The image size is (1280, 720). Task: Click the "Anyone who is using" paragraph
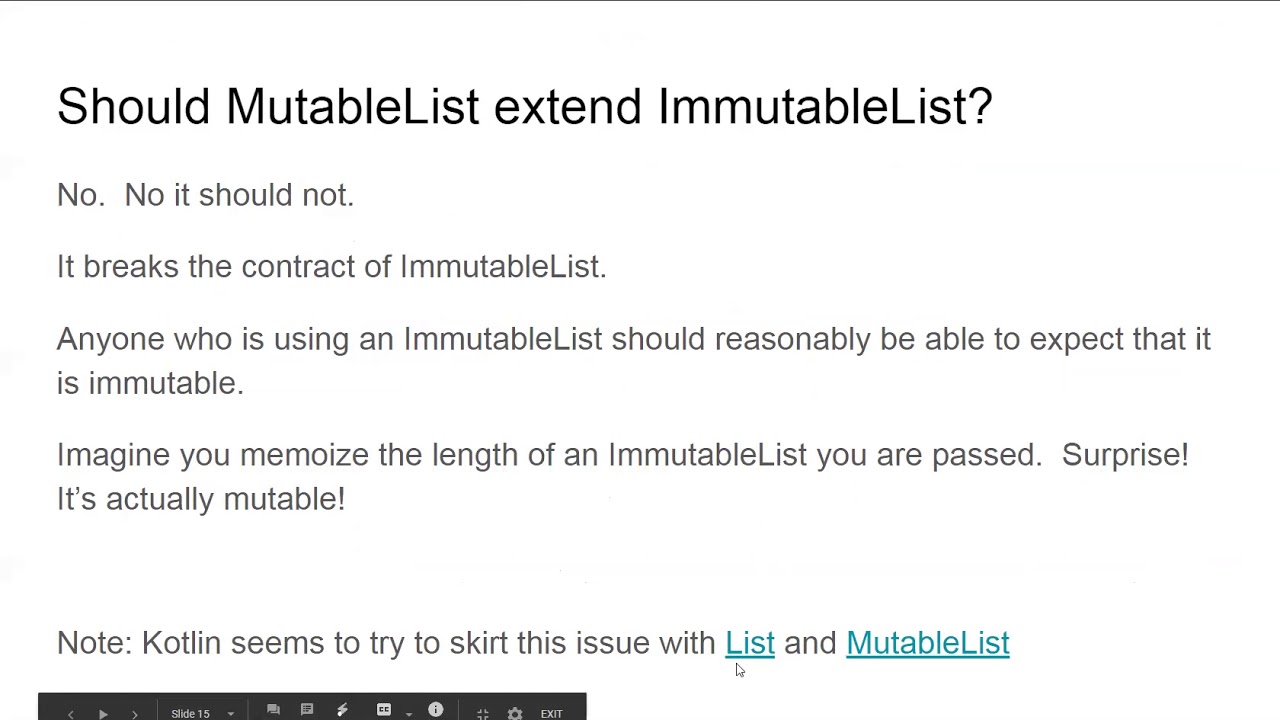[x=633, y=360]
